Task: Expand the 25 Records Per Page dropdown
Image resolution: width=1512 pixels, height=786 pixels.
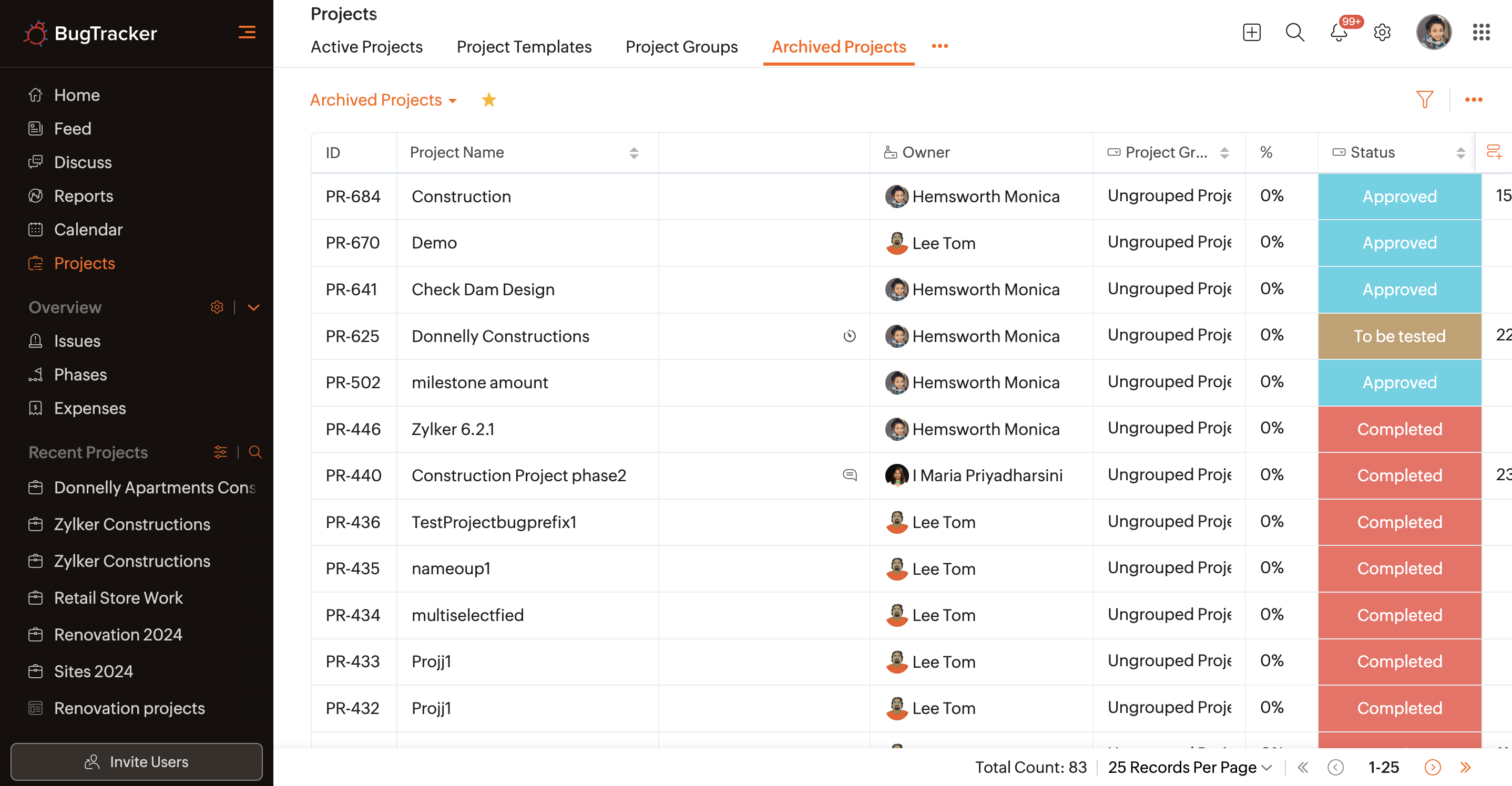Action: click(x=1189, y=767)
